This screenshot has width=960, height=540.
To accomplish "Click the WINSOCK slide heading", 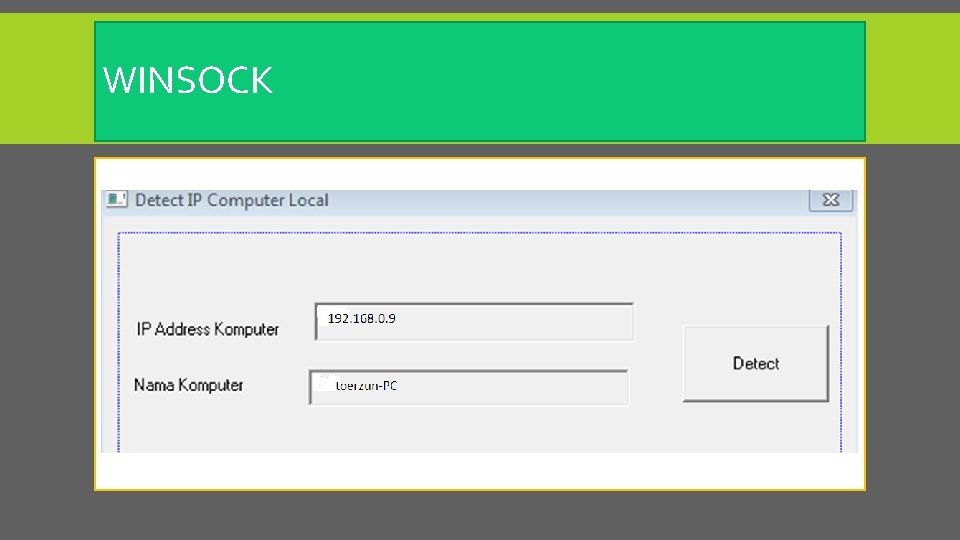I will pos(187,80).
